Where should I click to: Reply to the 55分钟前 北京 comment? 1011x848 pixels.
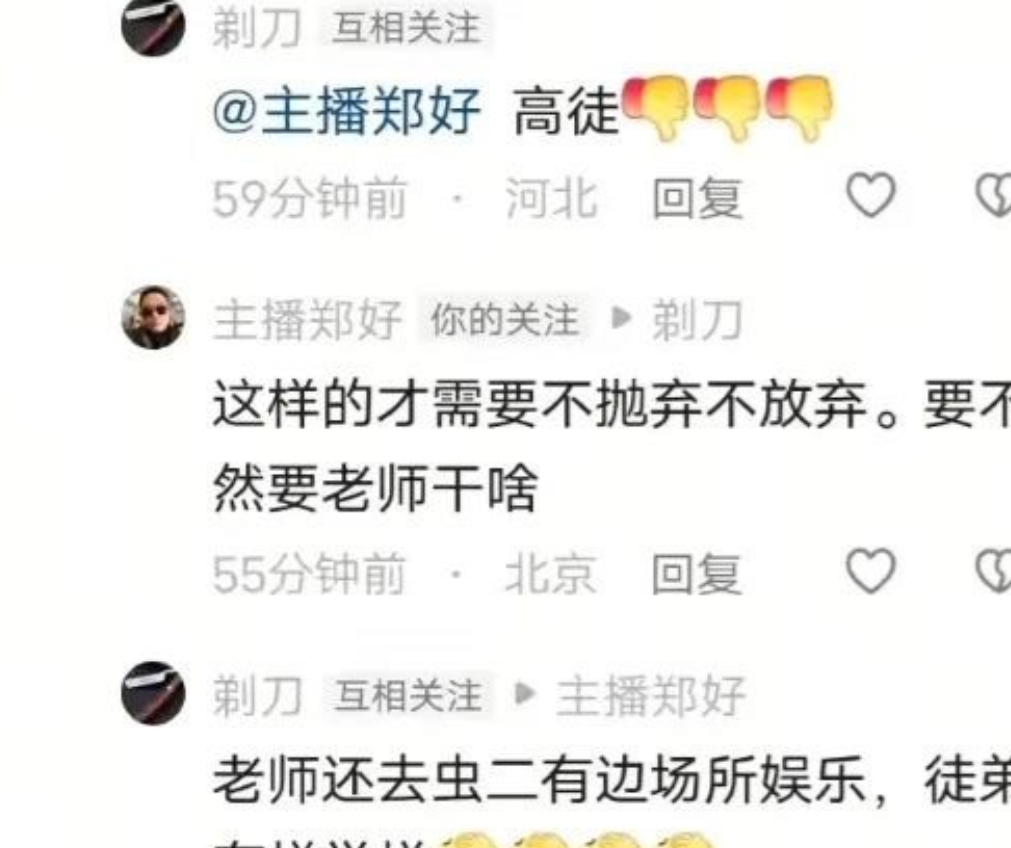[x=697, y=573]
